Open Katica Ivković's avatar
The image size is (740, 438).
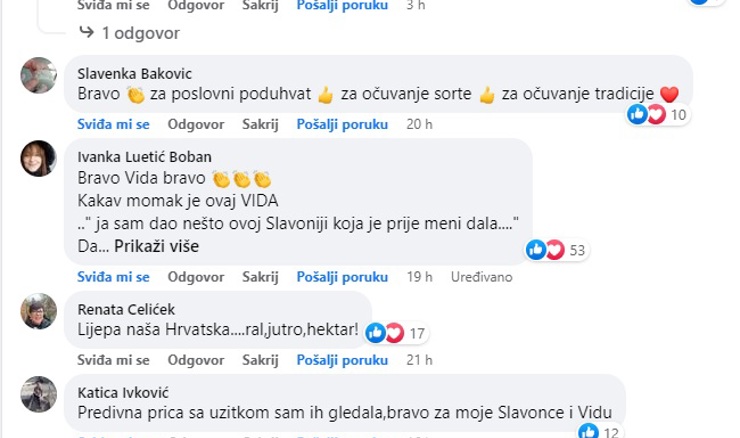[38, 394]
